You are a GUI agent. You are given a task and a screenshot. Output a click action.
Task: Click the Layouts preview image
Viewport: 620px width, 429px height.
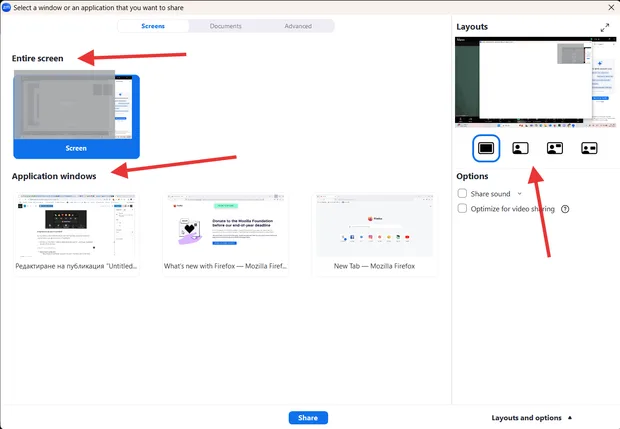click(535, 82)
